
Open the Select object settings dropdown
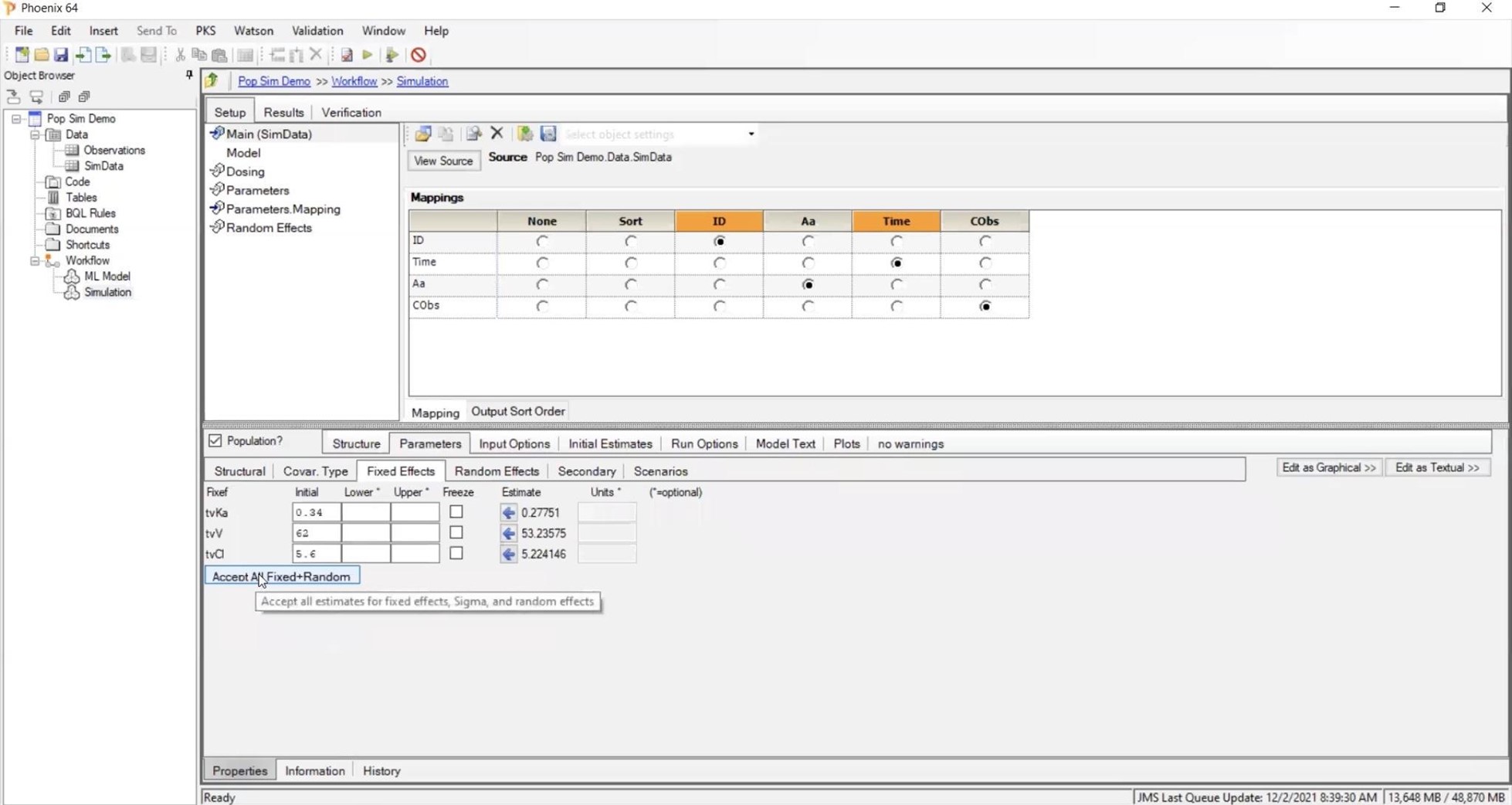[750, 134]
